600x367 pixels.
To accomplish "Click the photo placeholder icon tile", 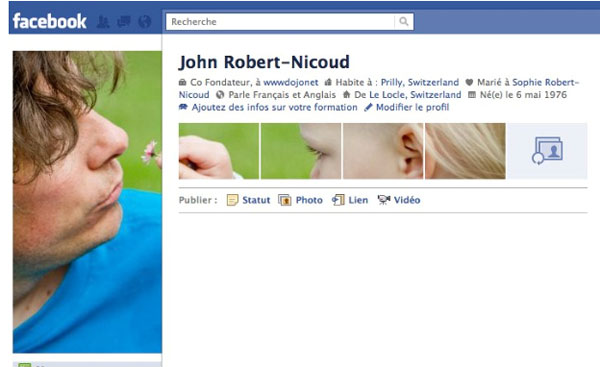I will point(548,151).
